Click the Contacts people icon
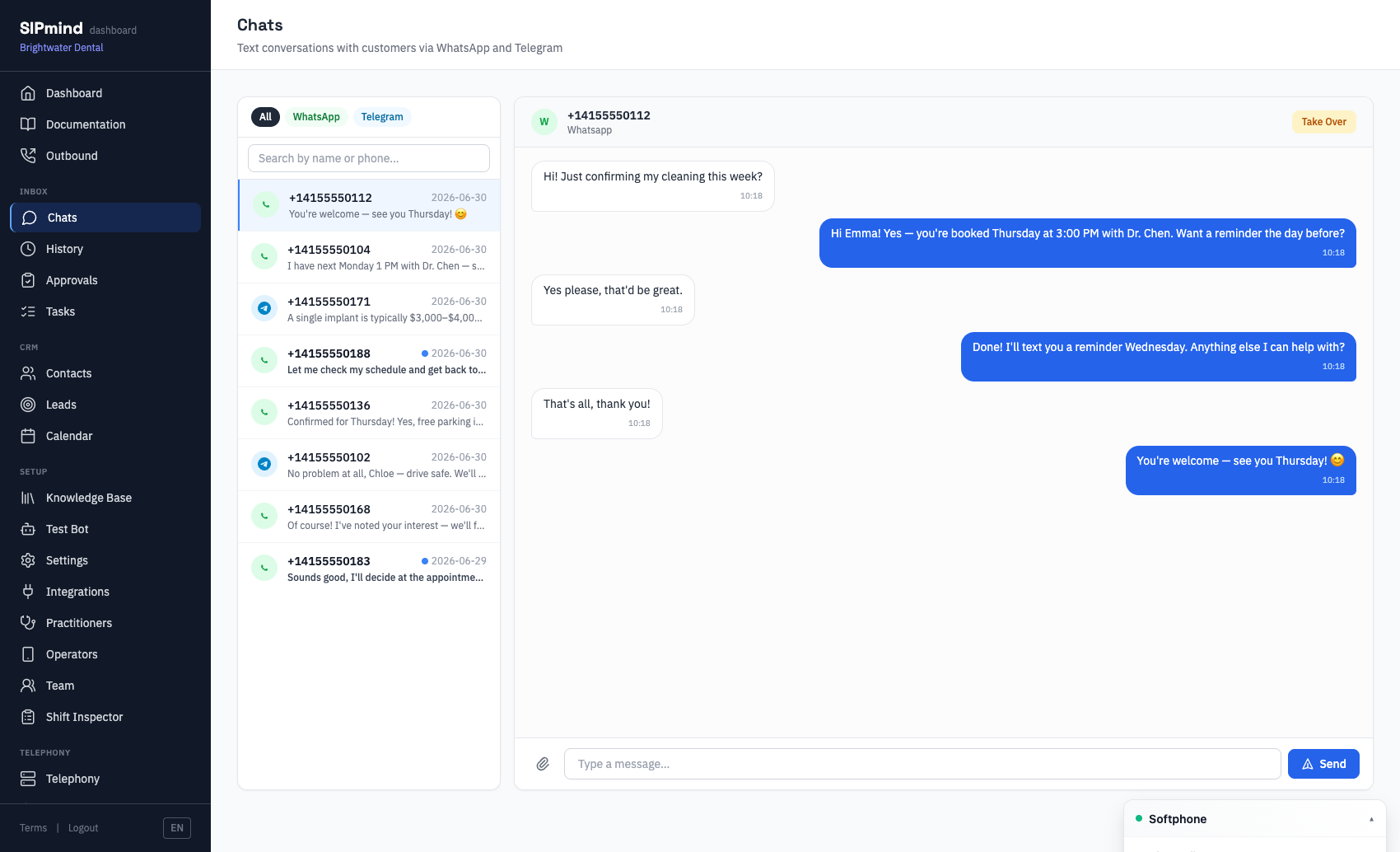1400x852 pixels. click(28, 373)
